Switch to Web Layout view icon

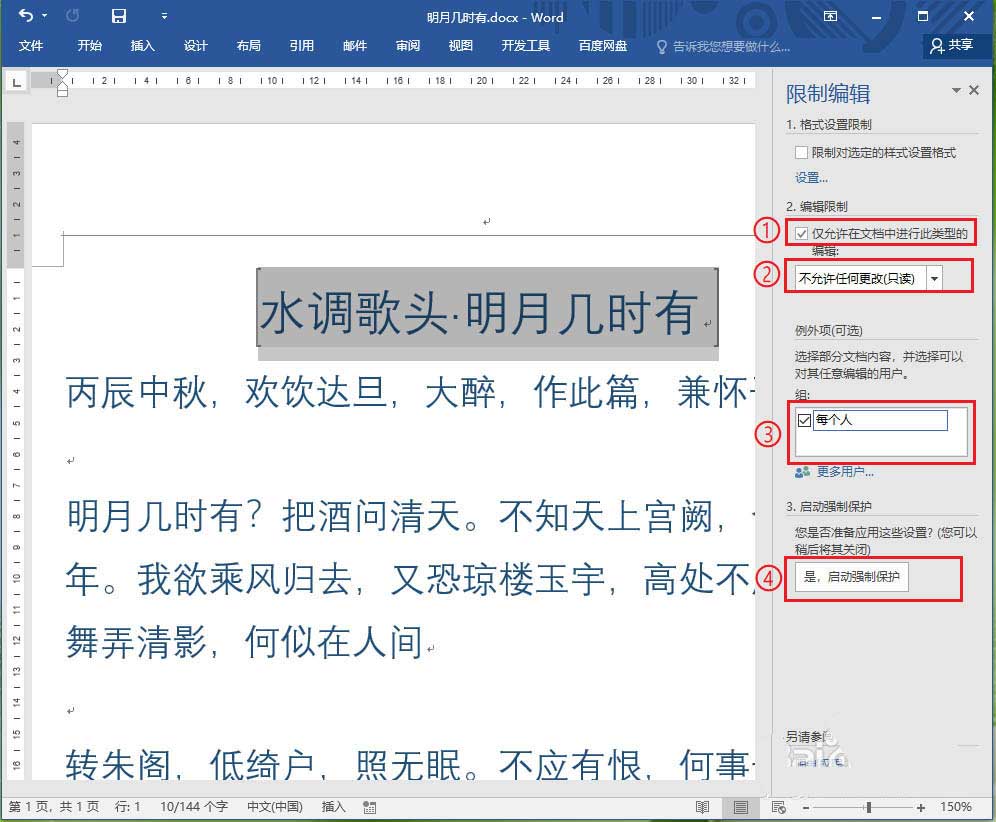778,807
